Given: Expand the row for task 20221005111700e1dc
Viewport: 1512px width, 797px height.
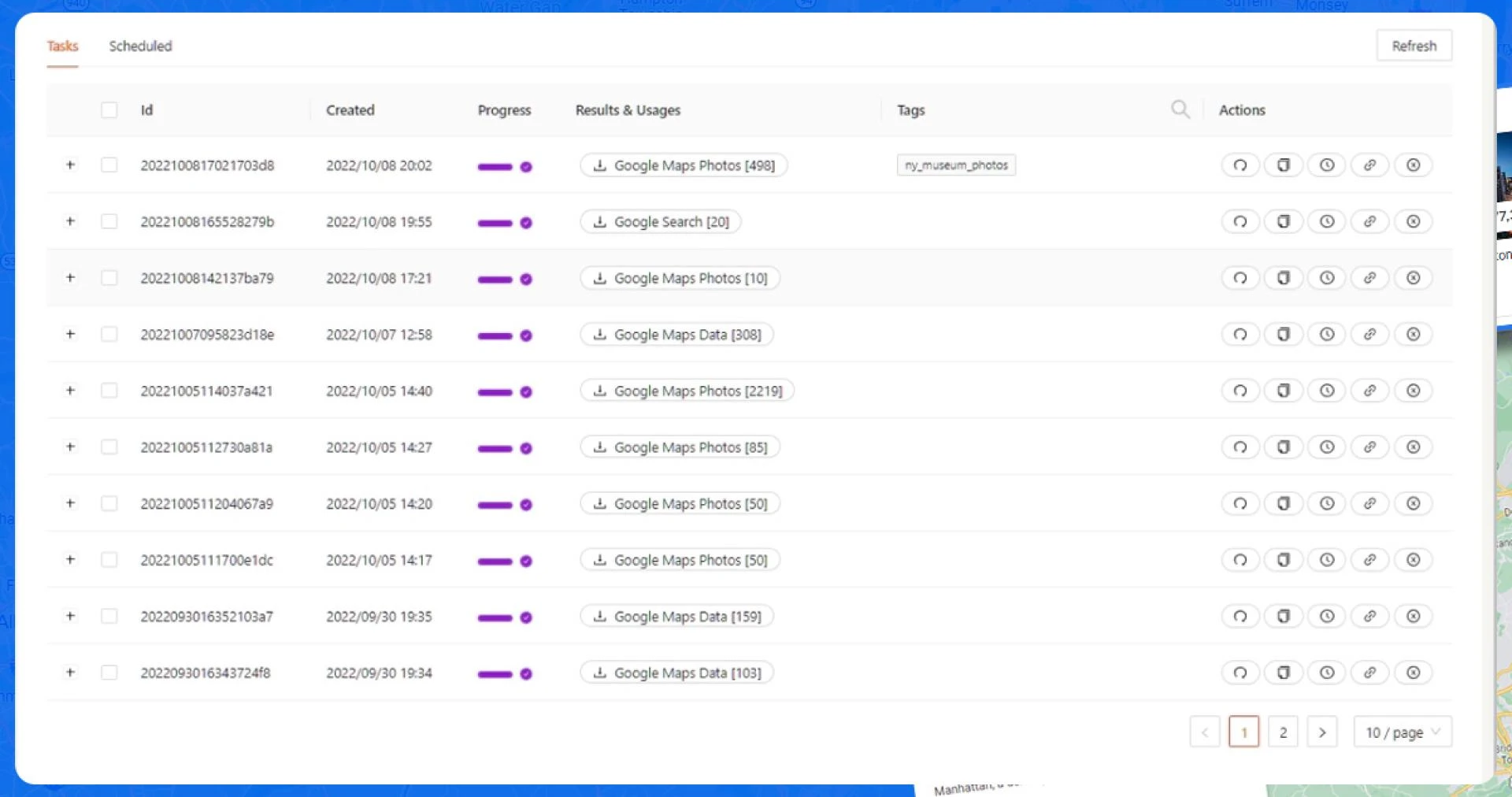Looking at the screenshot, I should point(70,560).
